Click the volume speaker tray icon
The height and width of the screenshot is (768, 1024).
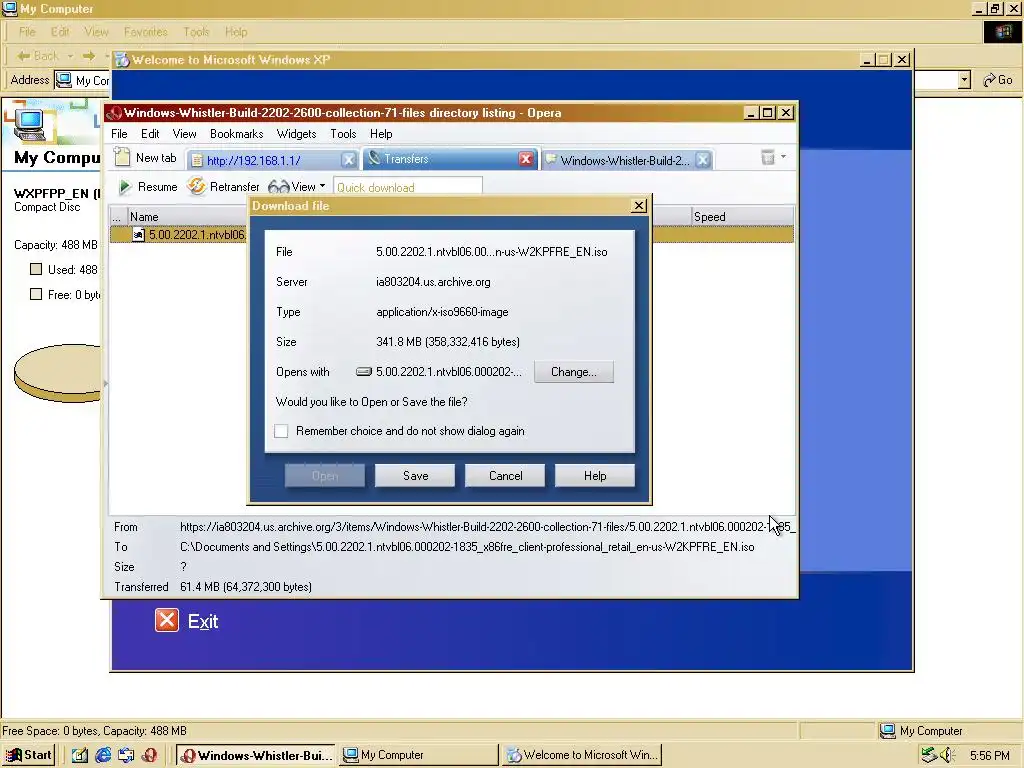(x=947, y=756)
